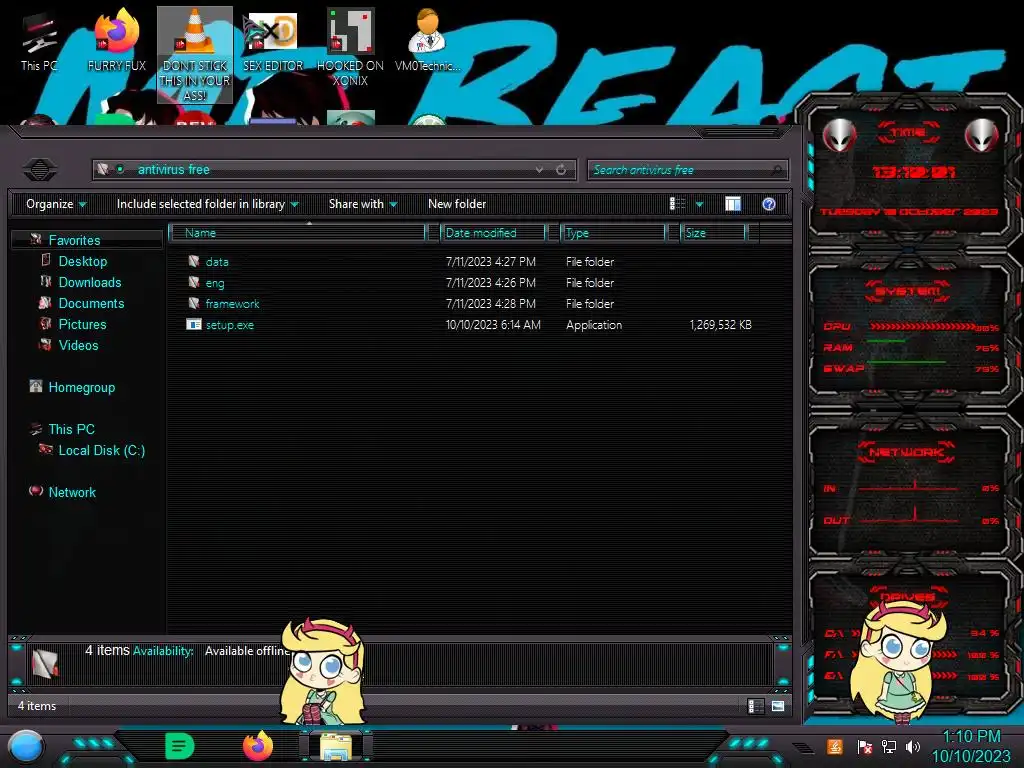Screen dimensions: 1024x768
Task: Refresh the antivirus free folder view
Action: tap(561, 170)
